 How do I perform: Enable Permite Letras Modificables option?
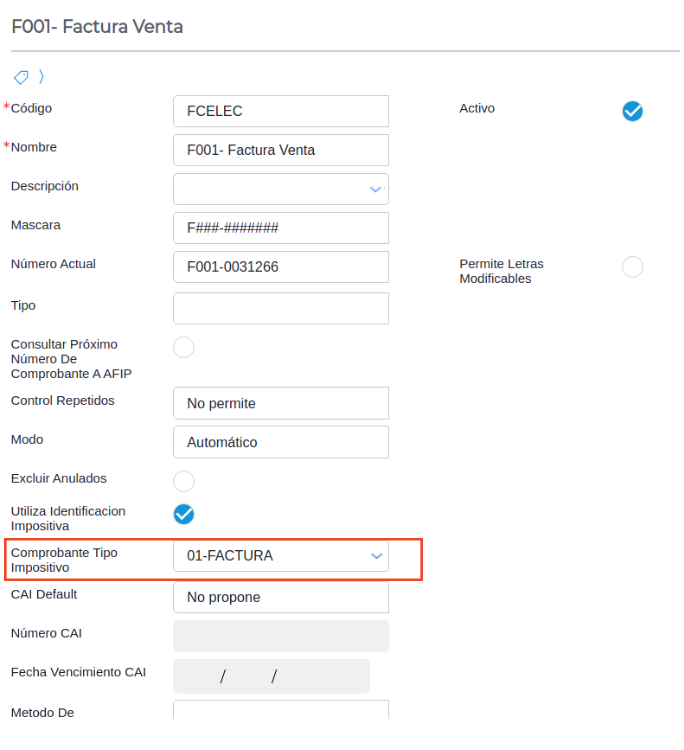click(x=632, y=267)
